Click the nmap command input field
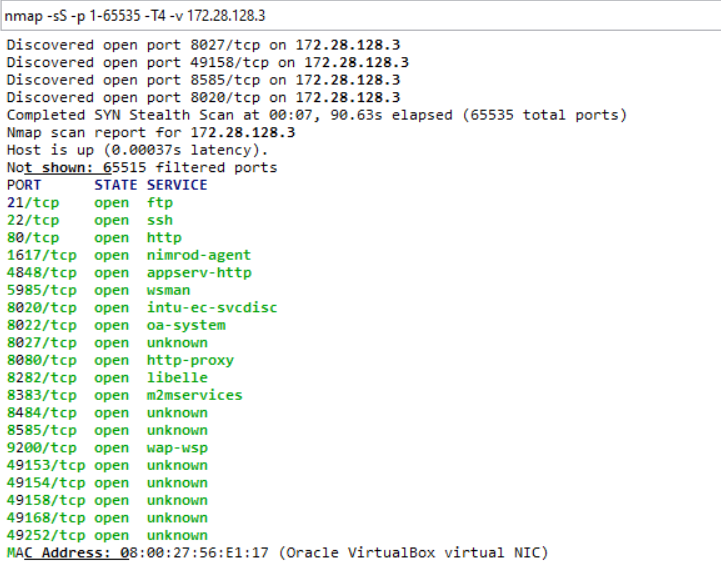Viewport: 721px width, 581px height. coord(360,16)
